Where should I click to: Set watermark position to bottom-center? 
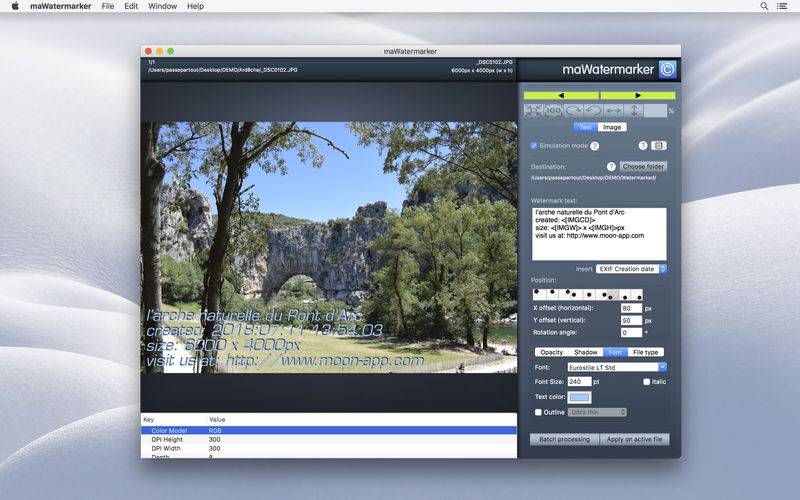[x=625, y=294]
